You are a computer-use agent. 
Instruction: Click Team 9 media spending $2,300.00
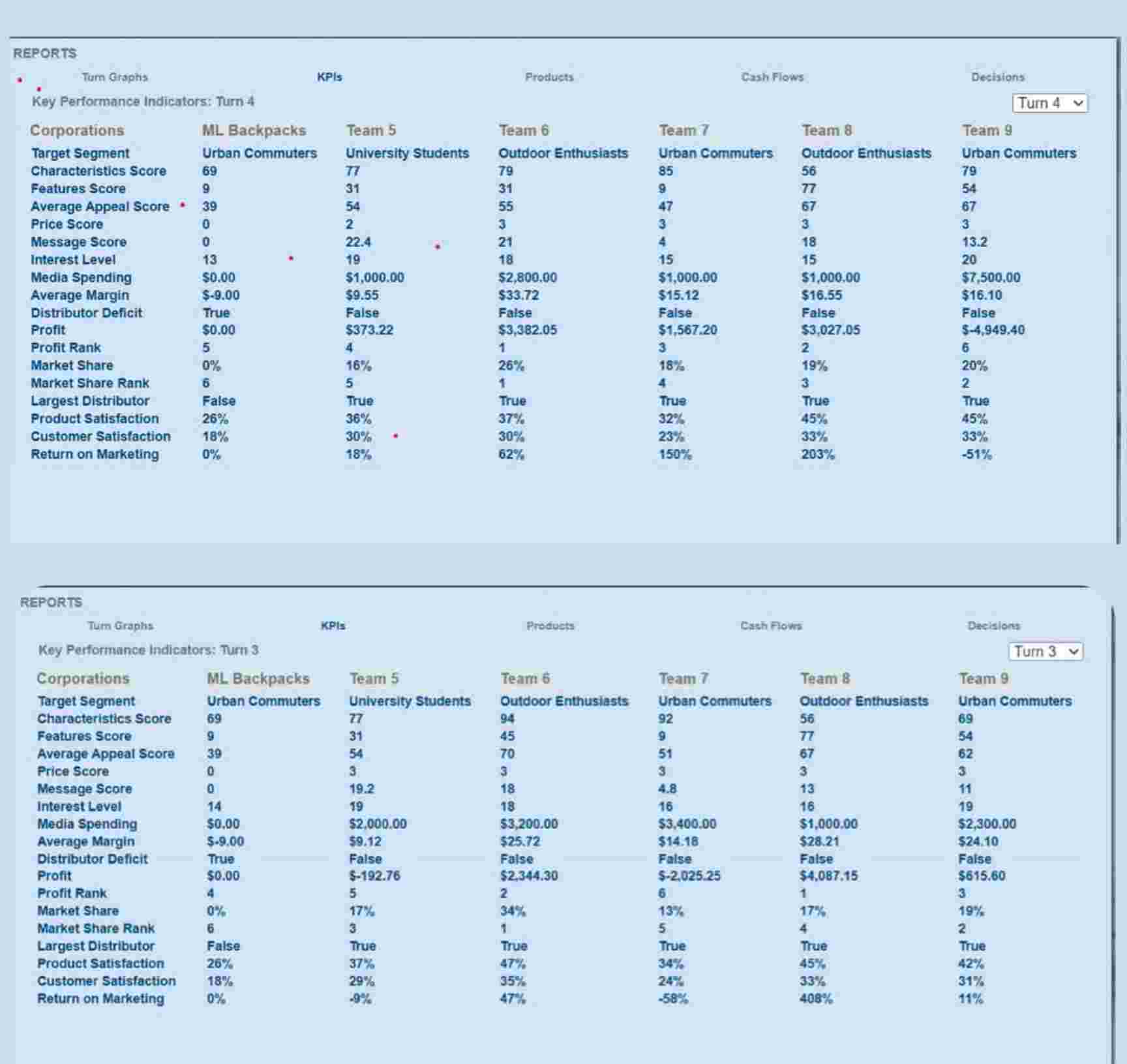point(987,824)
